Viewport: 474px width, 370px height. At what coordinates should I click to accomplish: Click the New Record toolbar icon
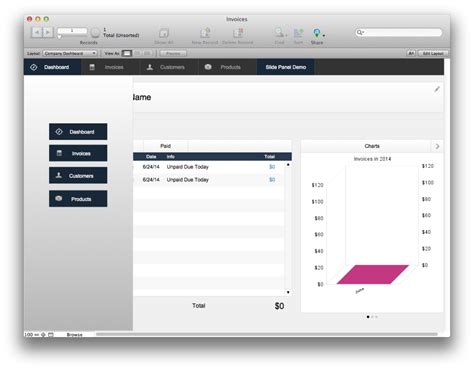coord(205,33)
